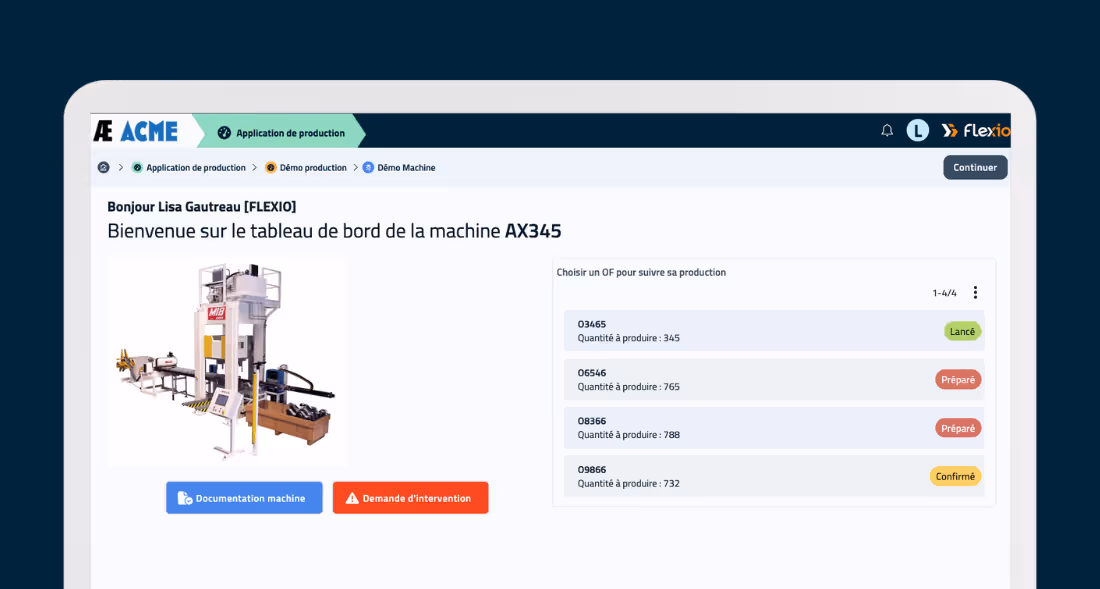Open the notifications bell icon

pyautogui.click(x=887, y=130)
